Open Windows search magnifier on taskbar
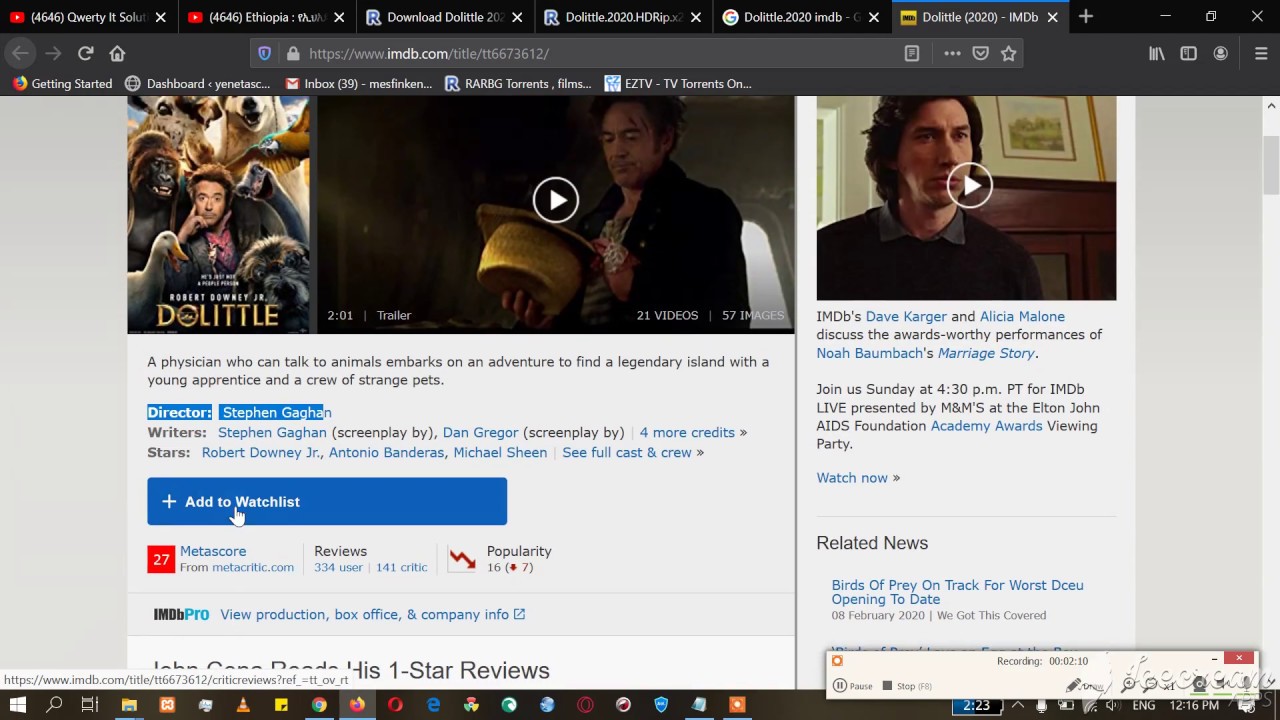This screenshot has width=1280, height=720. click(54, 705)
